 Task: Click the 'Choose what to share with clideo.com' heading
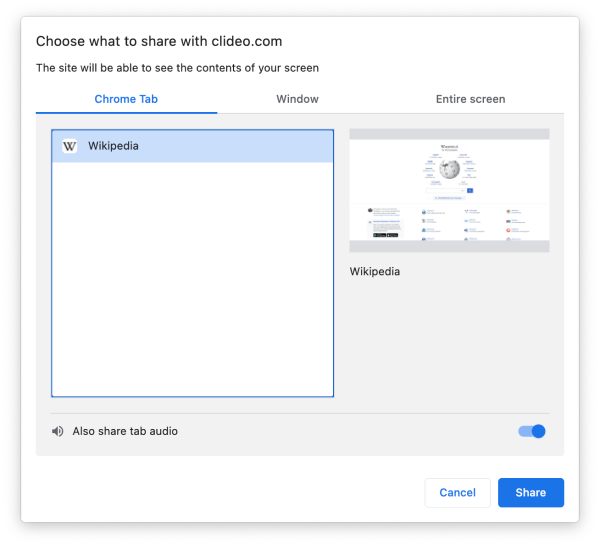point(159,41)
